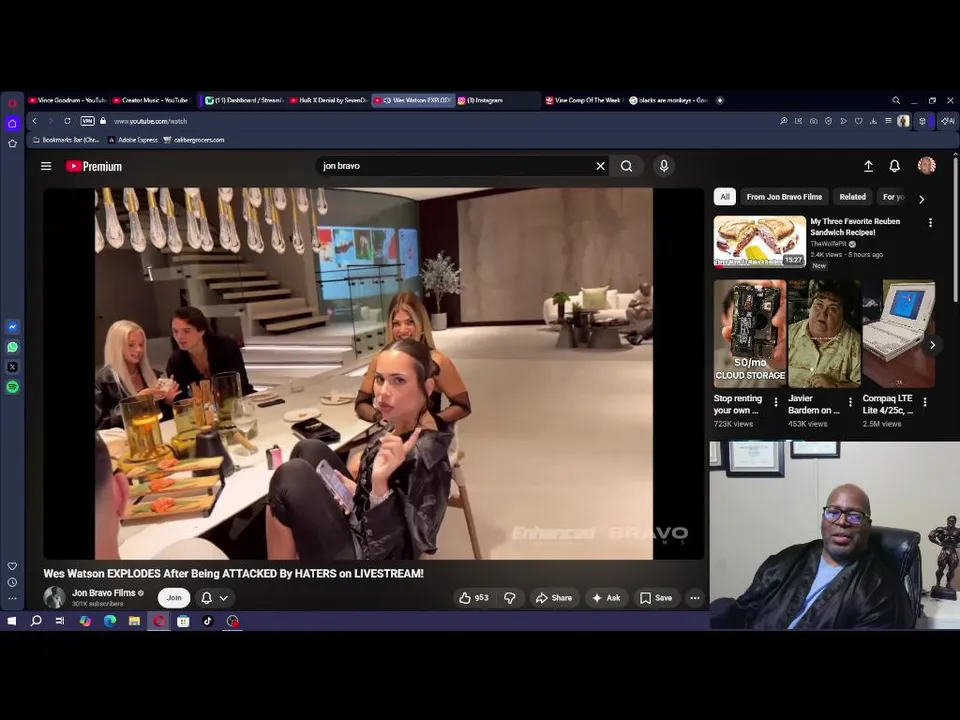Click the Join membership button
960x720 pixels.
point(174,598)
